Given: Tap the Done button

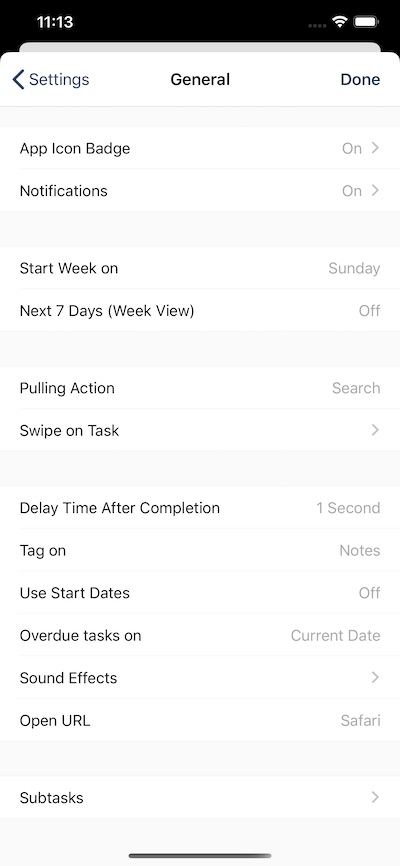Looking at the screenshot, I should [x=360, y=80].
